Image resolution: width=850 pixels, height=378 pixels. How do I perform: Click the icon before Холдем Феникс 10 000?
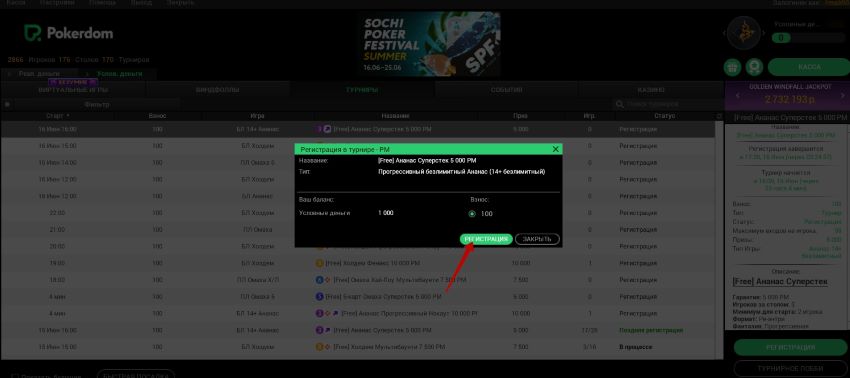click(x=319, y=263)
